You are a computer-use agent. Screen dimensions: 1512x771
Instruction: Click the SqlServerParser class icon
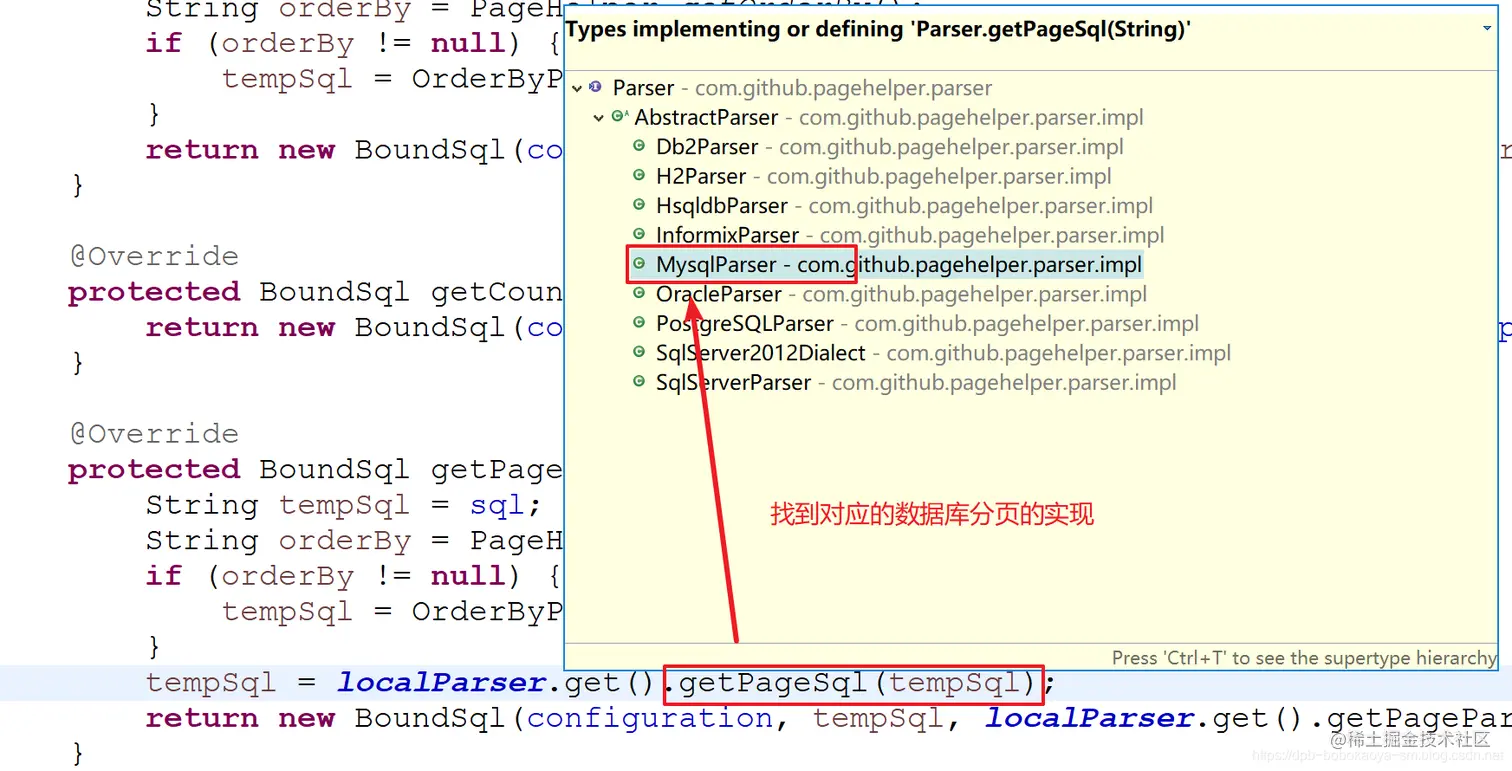[639, 383]
